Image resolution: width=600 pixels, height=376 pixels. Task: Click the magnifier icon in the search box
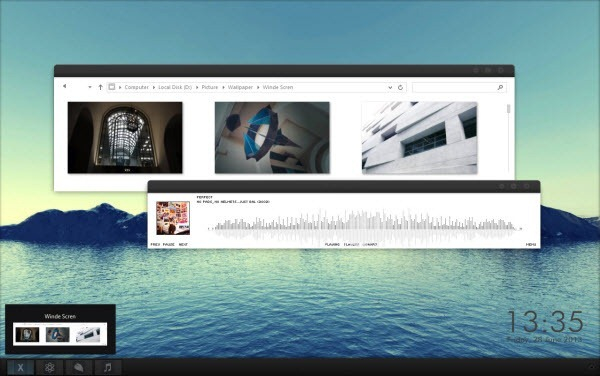pos(500,87)
